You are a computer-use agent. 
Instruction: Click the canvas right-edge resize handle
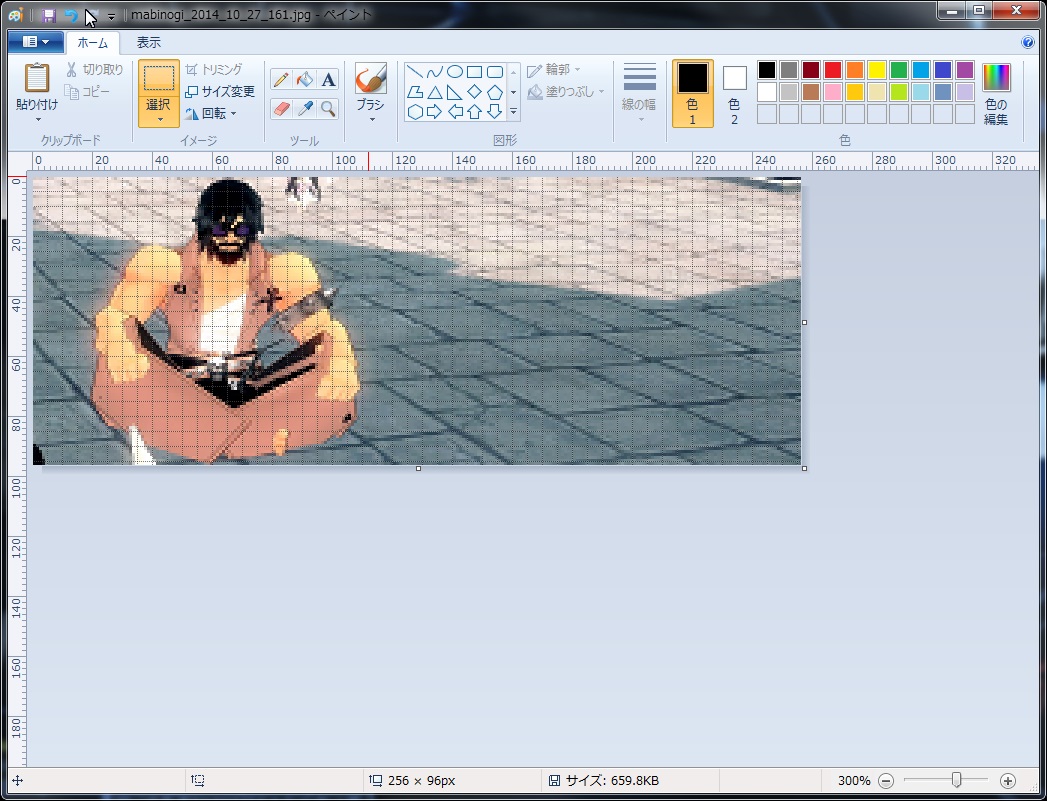click(804, 322)
